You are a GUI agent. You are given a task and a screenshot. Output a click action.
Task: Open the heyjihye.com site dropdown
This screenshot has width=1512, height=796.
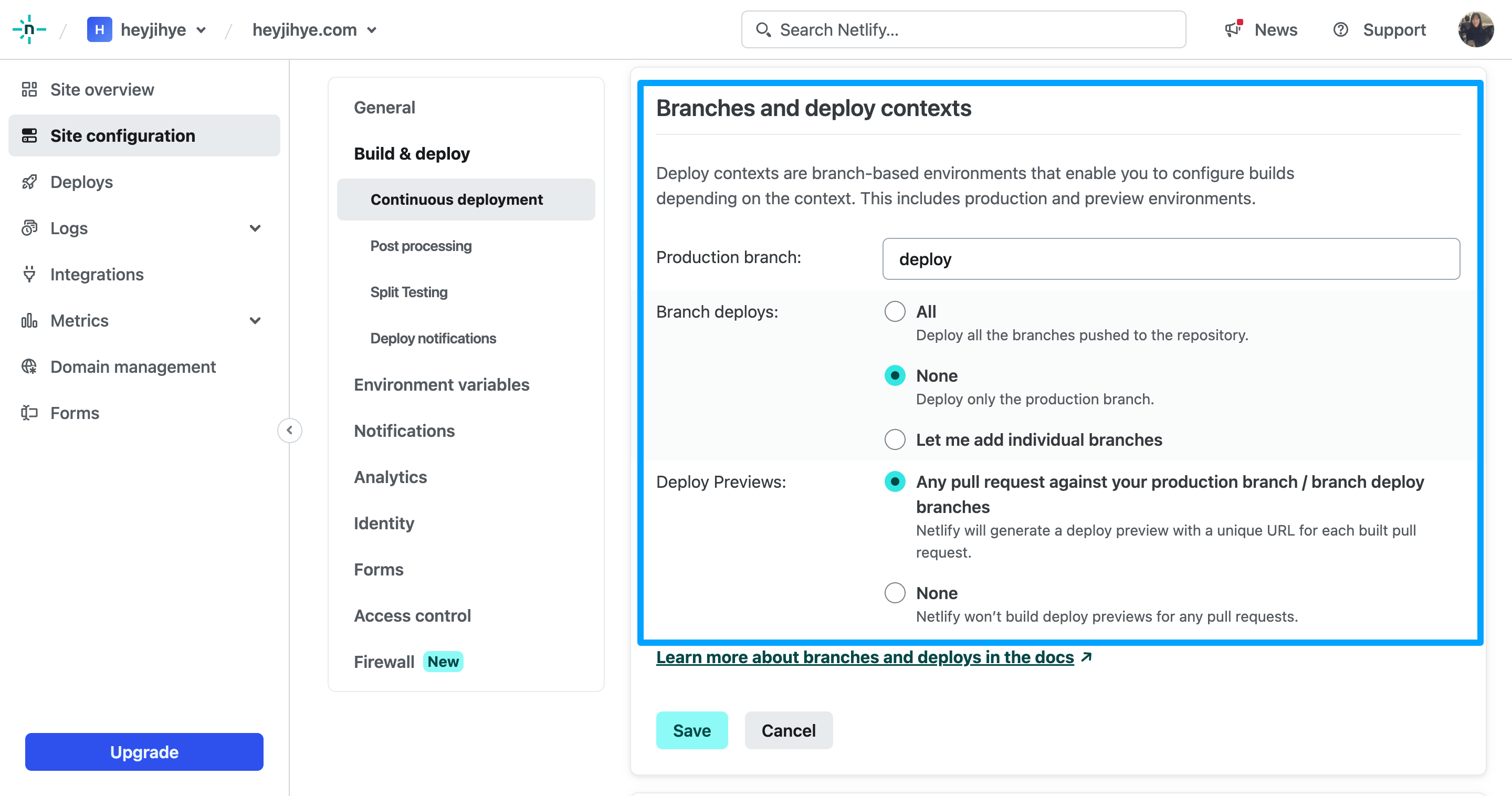314,29
